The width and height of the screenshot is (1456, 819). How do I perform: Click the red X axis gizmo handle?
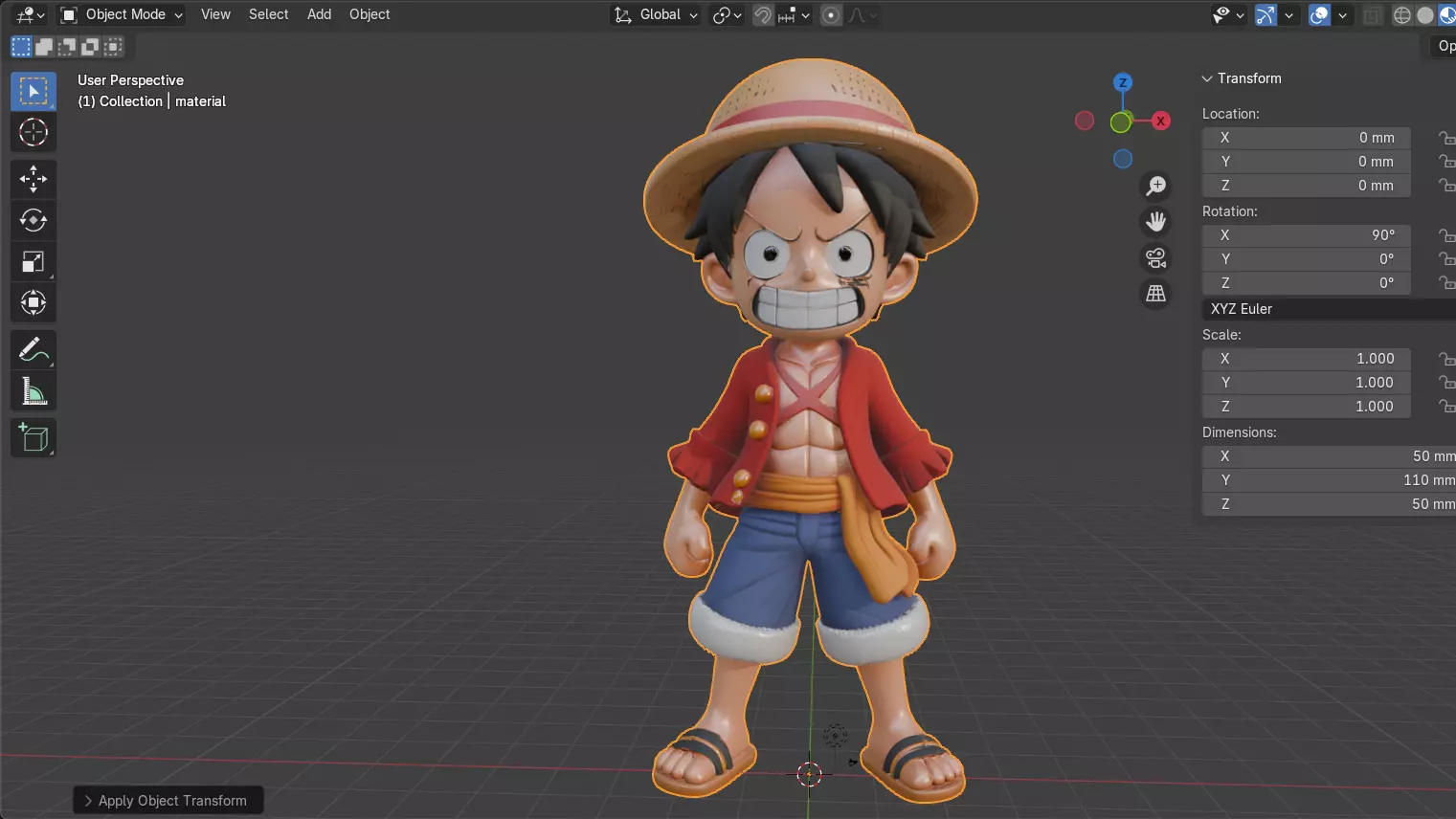point(1161,121)
